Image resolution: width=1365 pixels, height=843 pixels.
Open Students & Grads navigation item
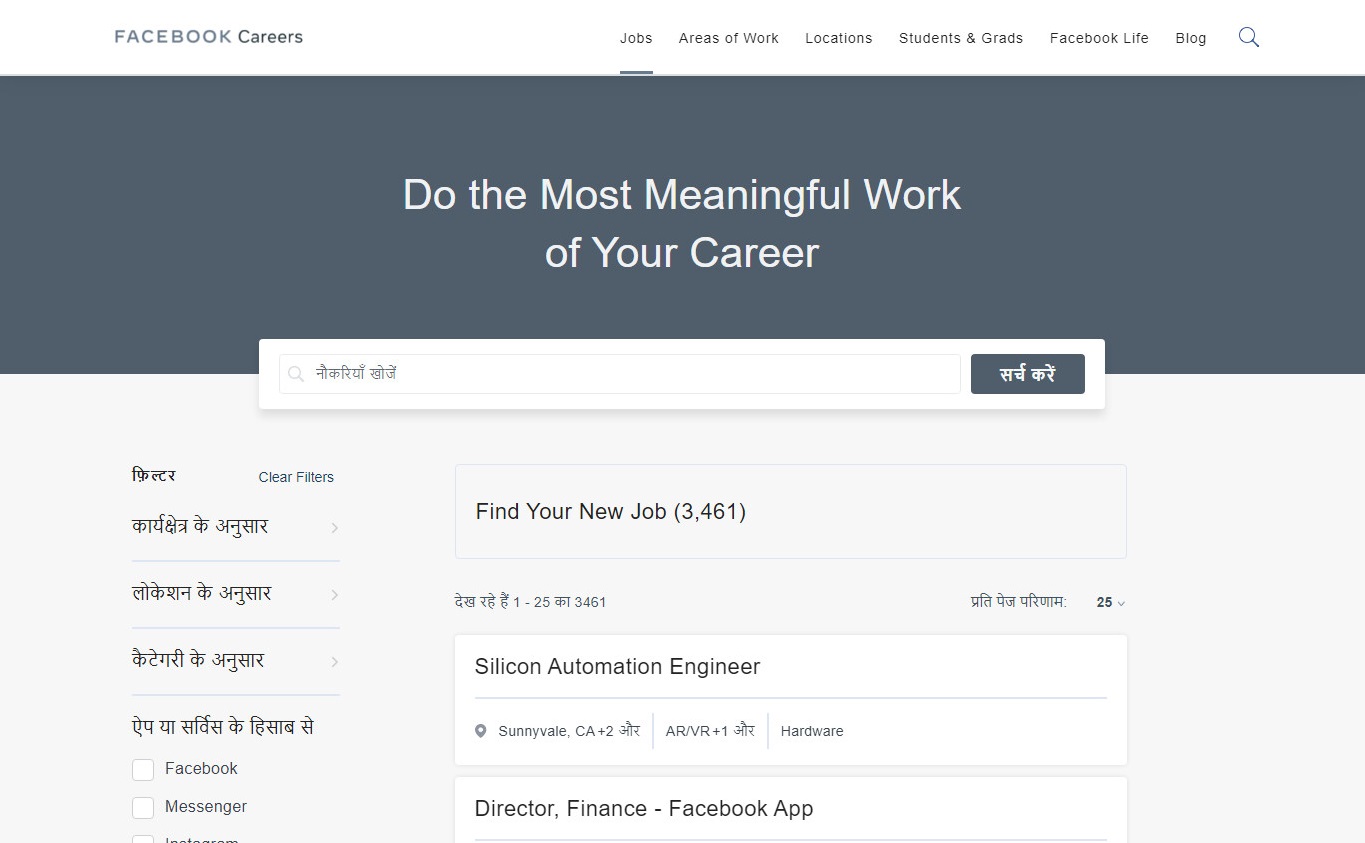click(x=960, y=38)
